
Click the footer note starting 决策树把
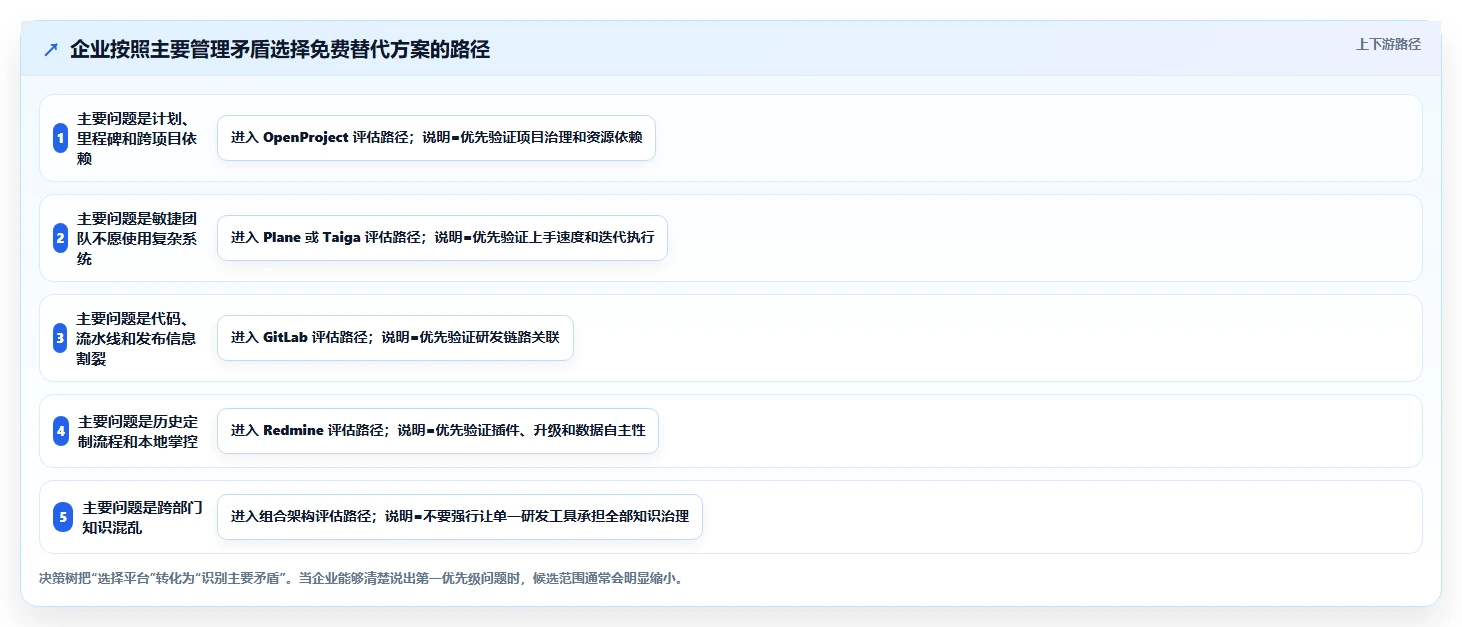point(361,578)
